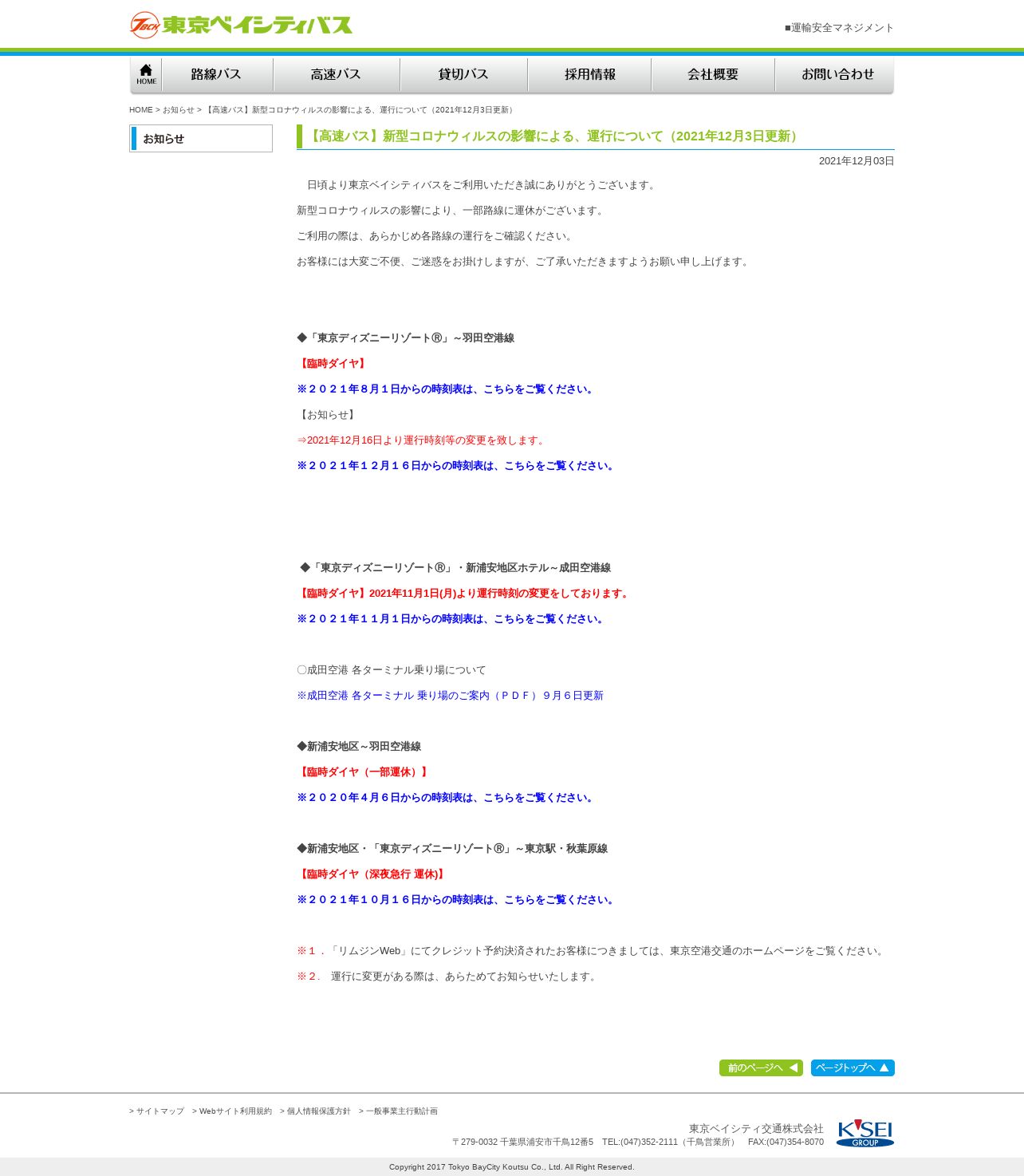
Task: Click 【臨時ダイヤ（一部運休）】 text
Action: [364, 772]
